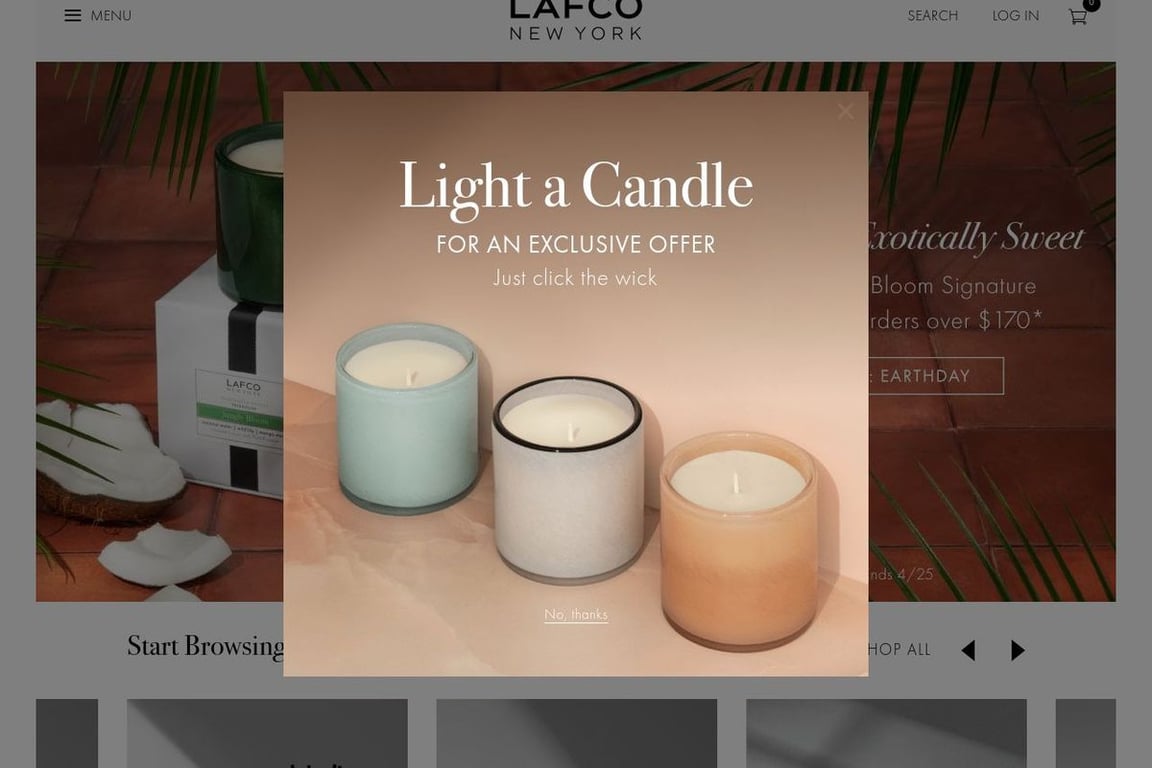The image size is (1152, 768).
Task: Click the Light a Candle heading
Action: (x=576, y=187)
